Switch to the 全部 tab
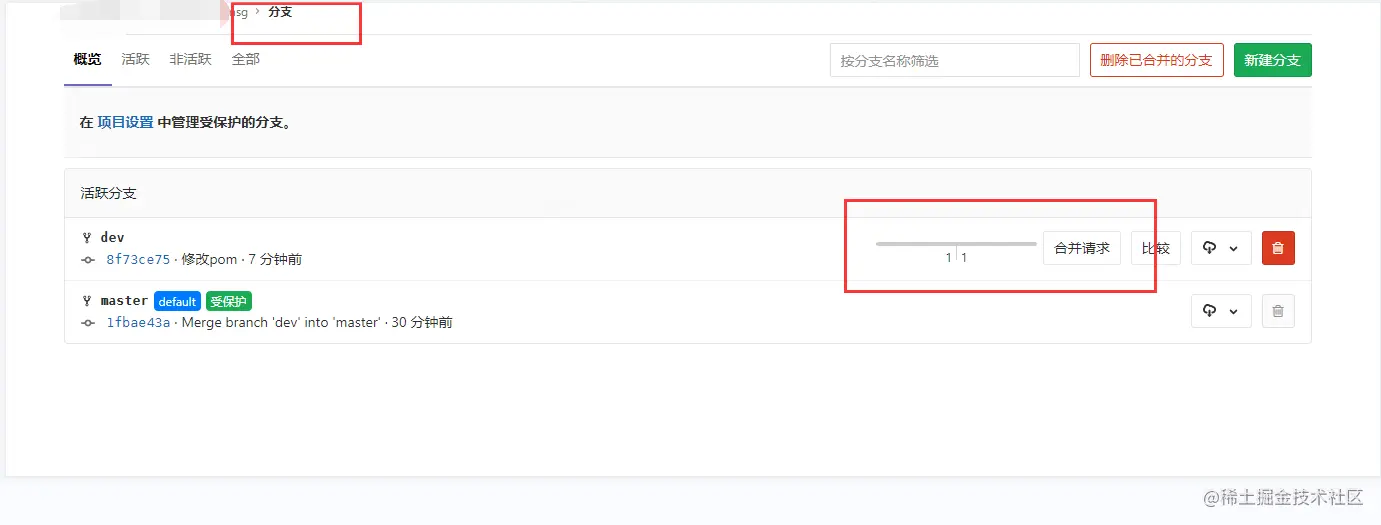This screenshot has width=1381, height=525. pyautogui.click(x=246, y=60)
